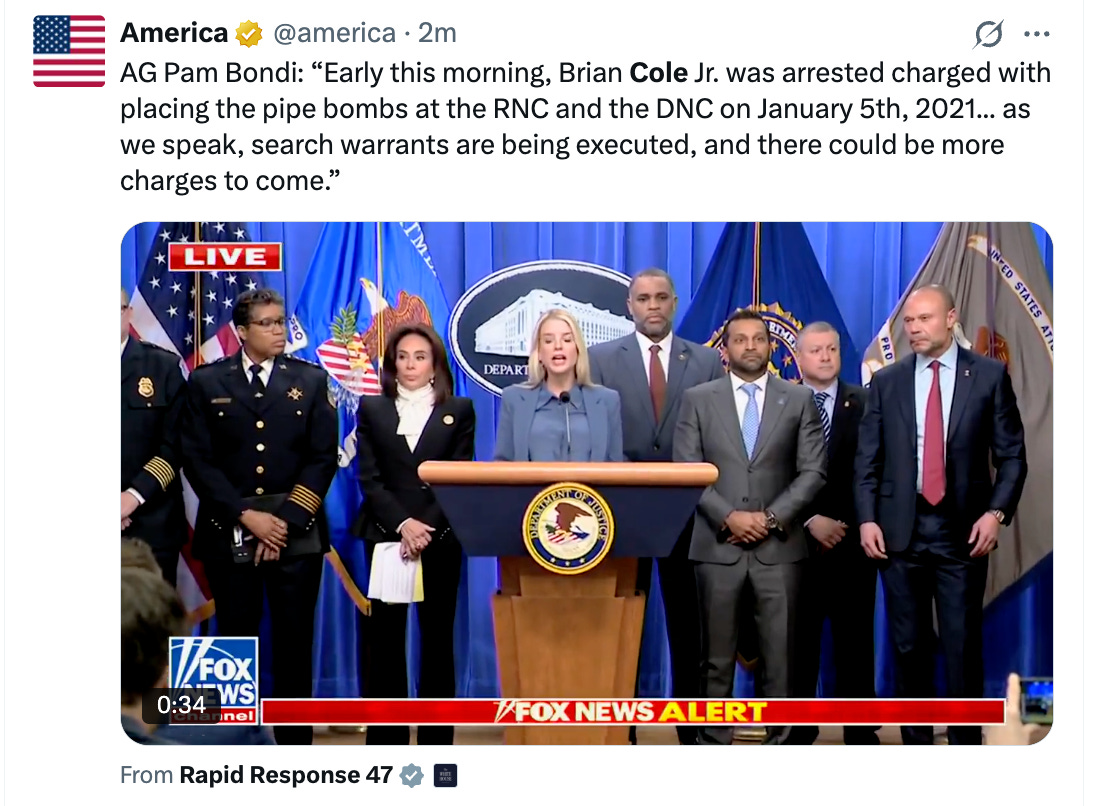
Task: Open the three-dot more options menu
Action: pos(1036,34)
